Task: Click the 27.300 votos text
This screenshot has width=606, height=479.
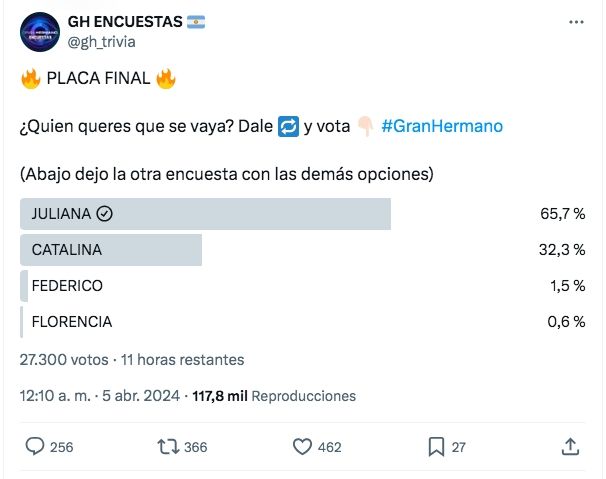Action: [64, 360]
